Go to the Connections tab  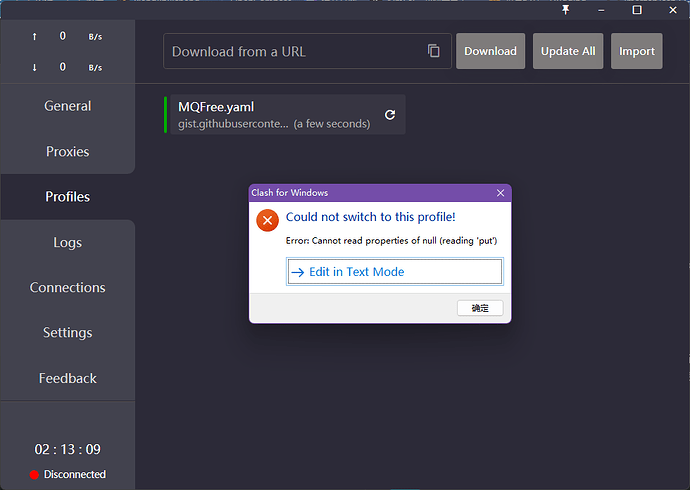pyautogui.click(x=68, y=288)
